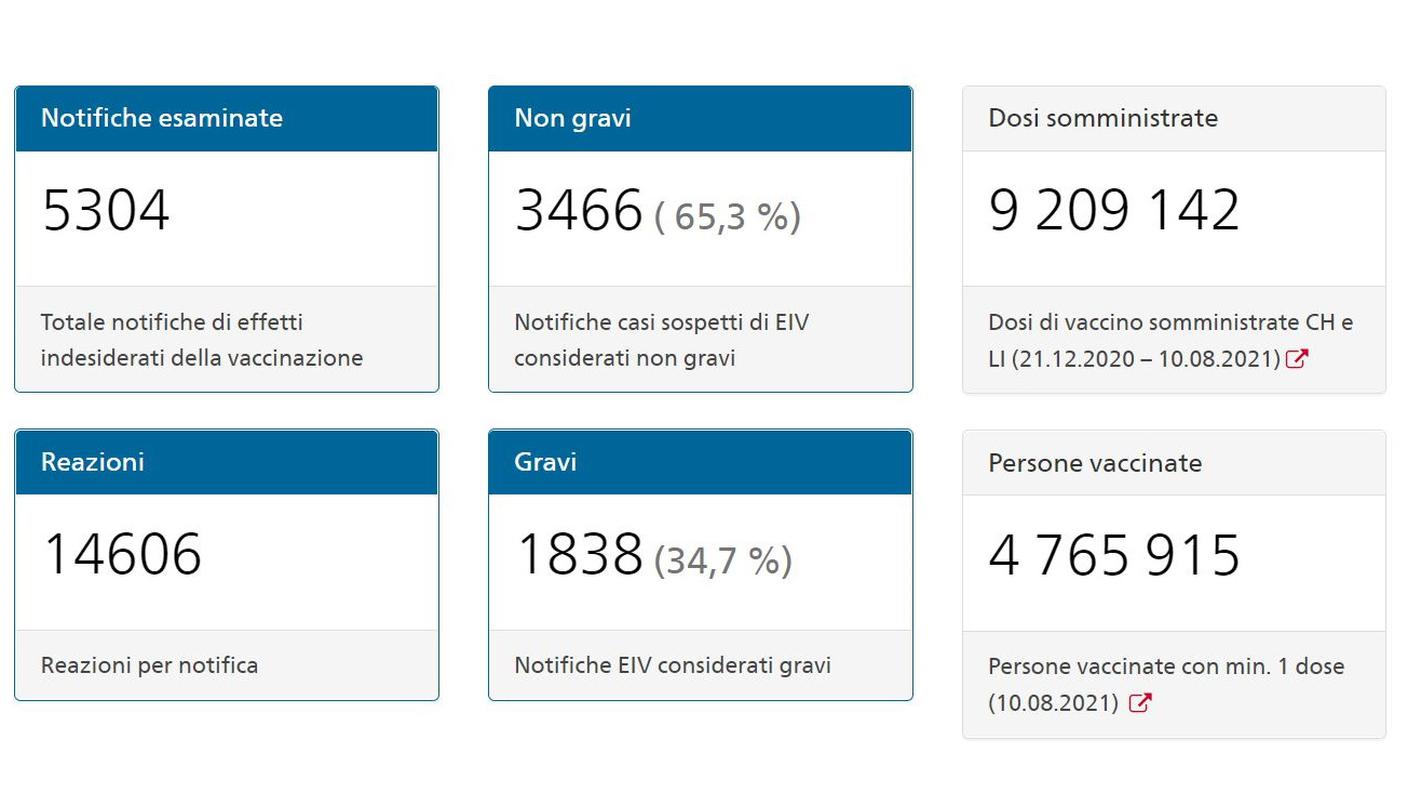Click 'Totale notifiche di effetti indesiderati' description
The image size is (1408, 792).
[x=201, y=340]
